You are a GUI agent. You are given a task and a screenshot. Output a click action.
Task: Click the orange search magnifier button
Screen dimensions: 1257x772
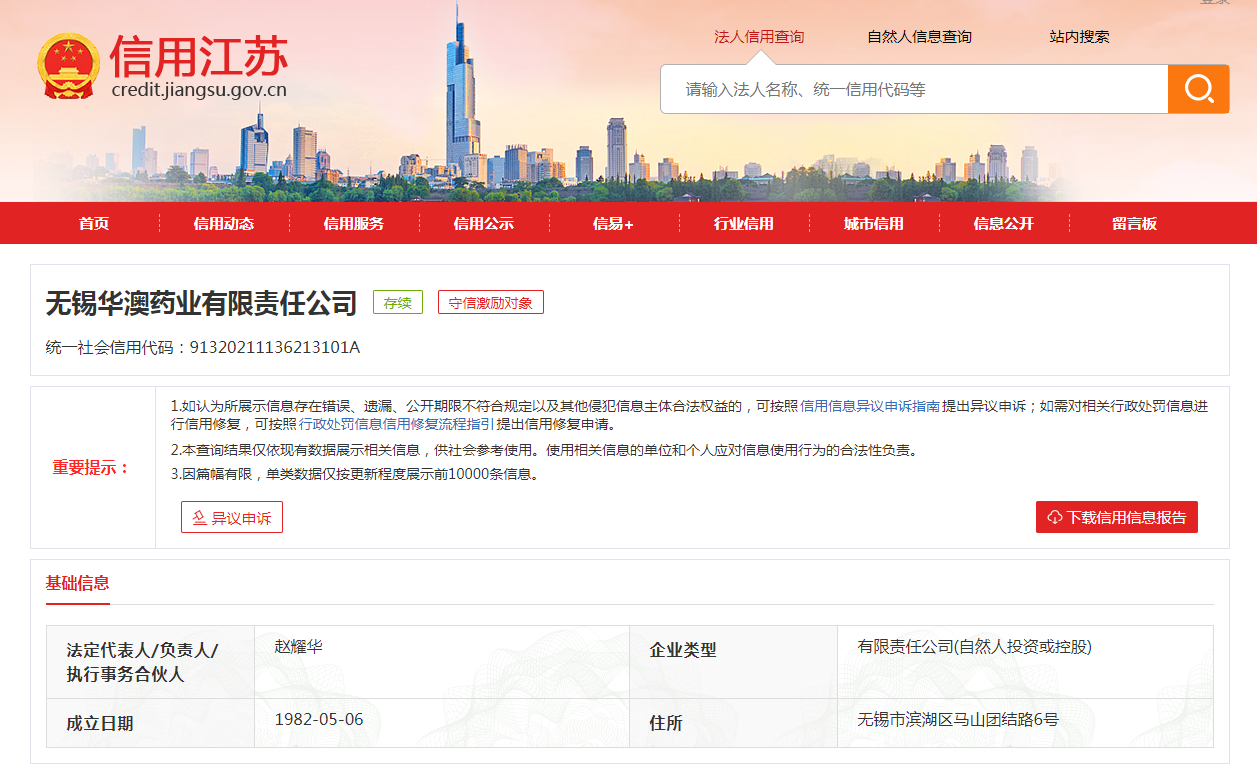[x=1198, y=89]
